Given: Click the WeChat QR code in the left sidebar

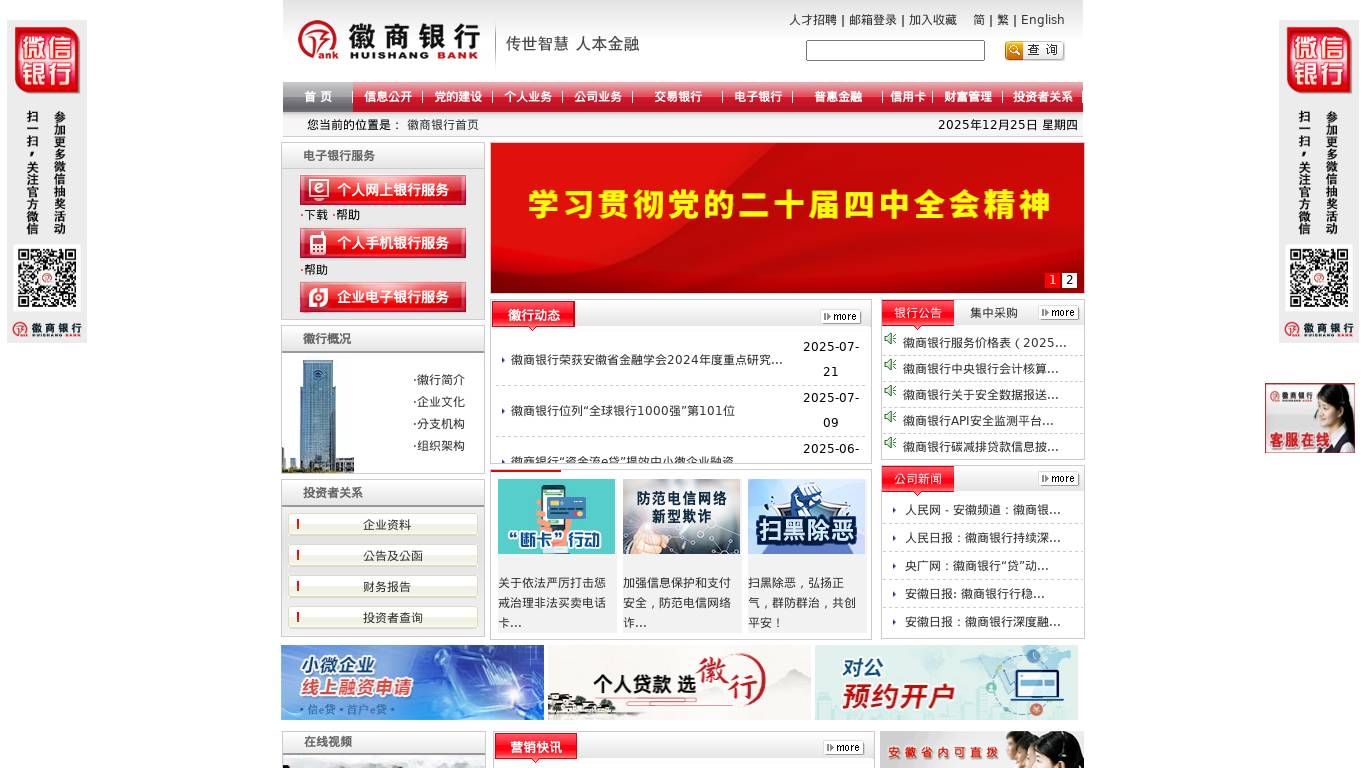Looking at the screenshot, I should tap(46, 278).
